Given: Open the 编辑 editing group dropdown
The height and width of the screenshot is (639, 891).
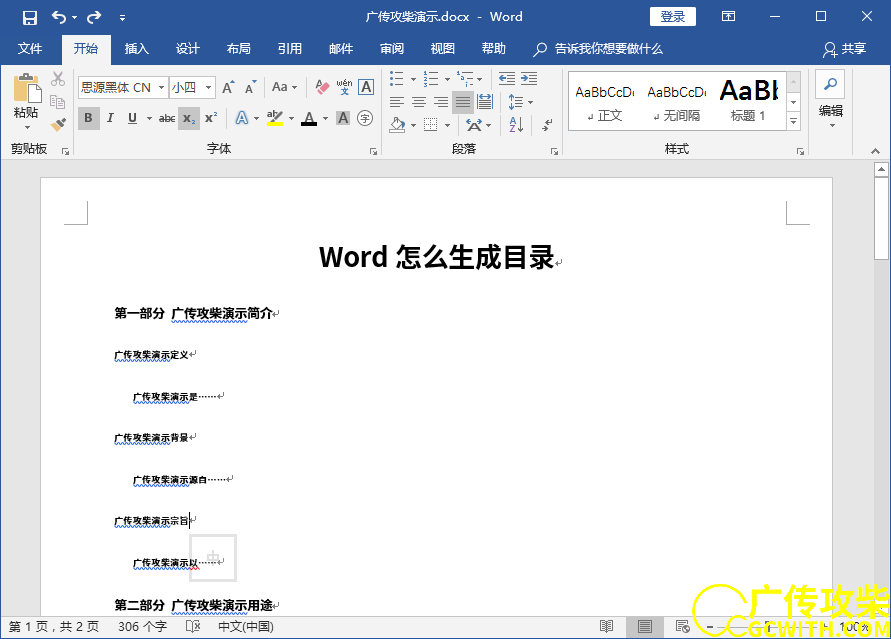Looking at the screenshot, I should (831, 101).
